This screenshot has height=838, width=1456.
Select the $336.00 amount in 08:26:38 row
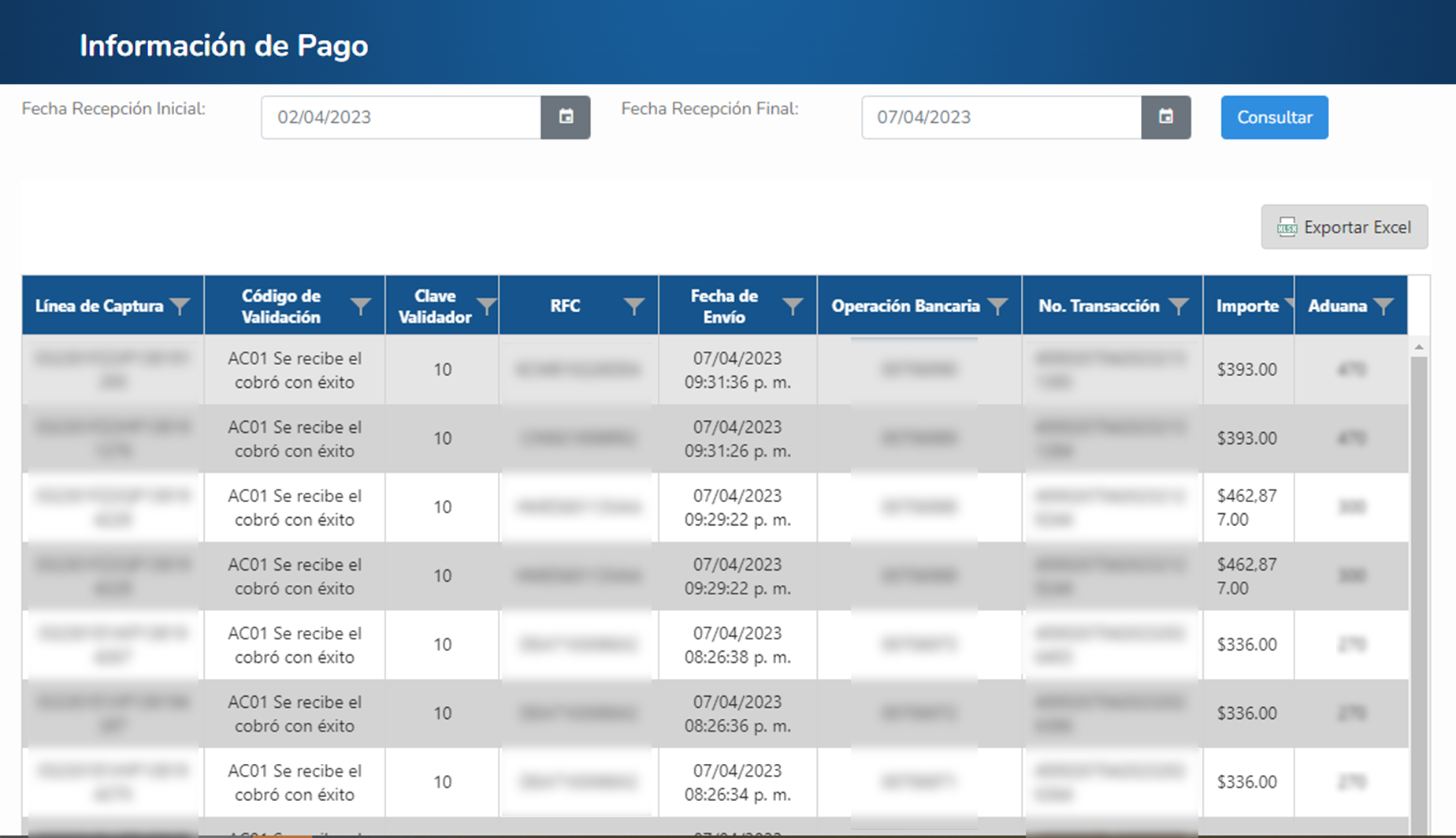[x=1246, y=645]
